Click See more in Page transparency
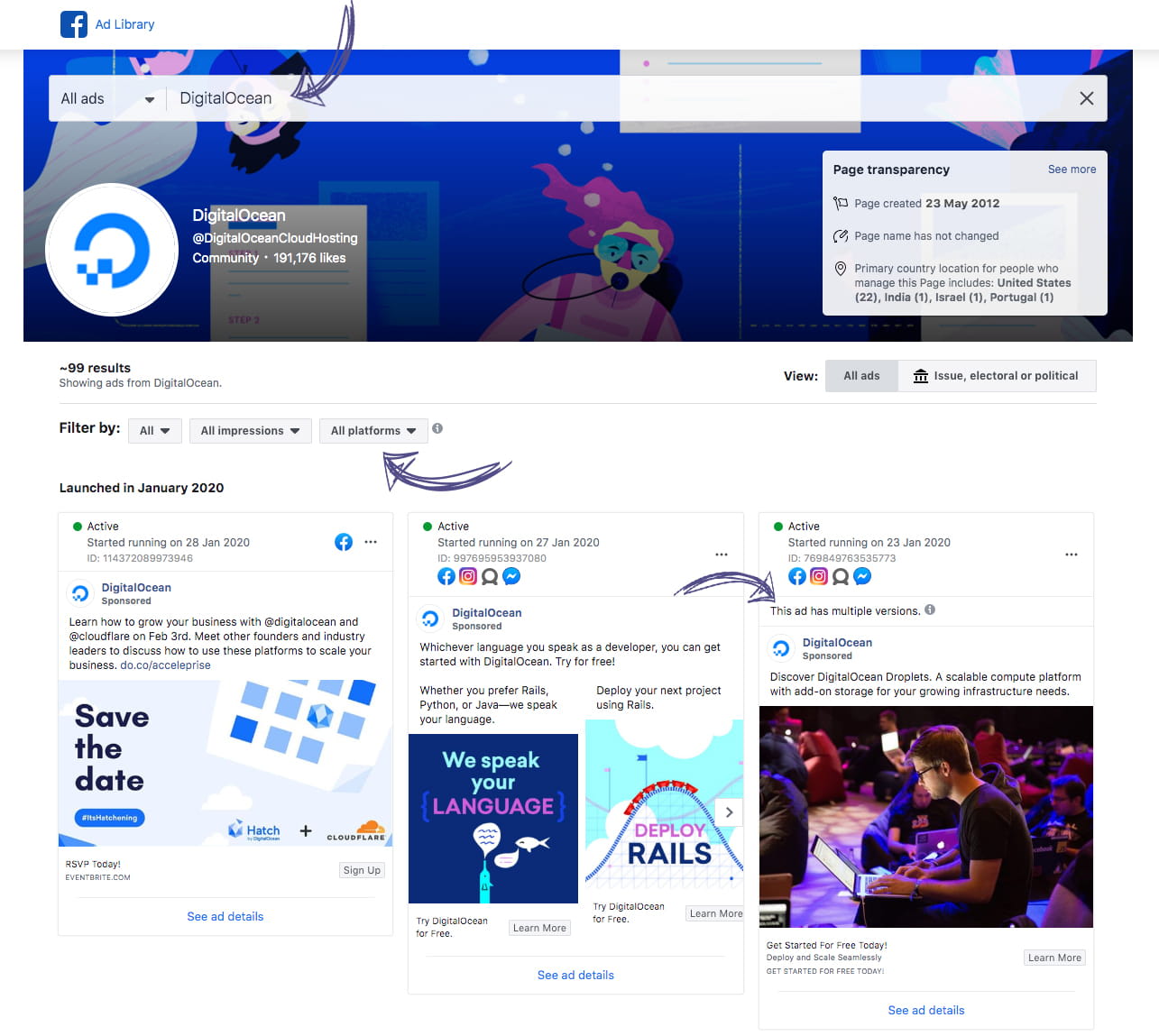Image resolution: width=1159 pixels, height=1036 pixels. (1072, 169)
